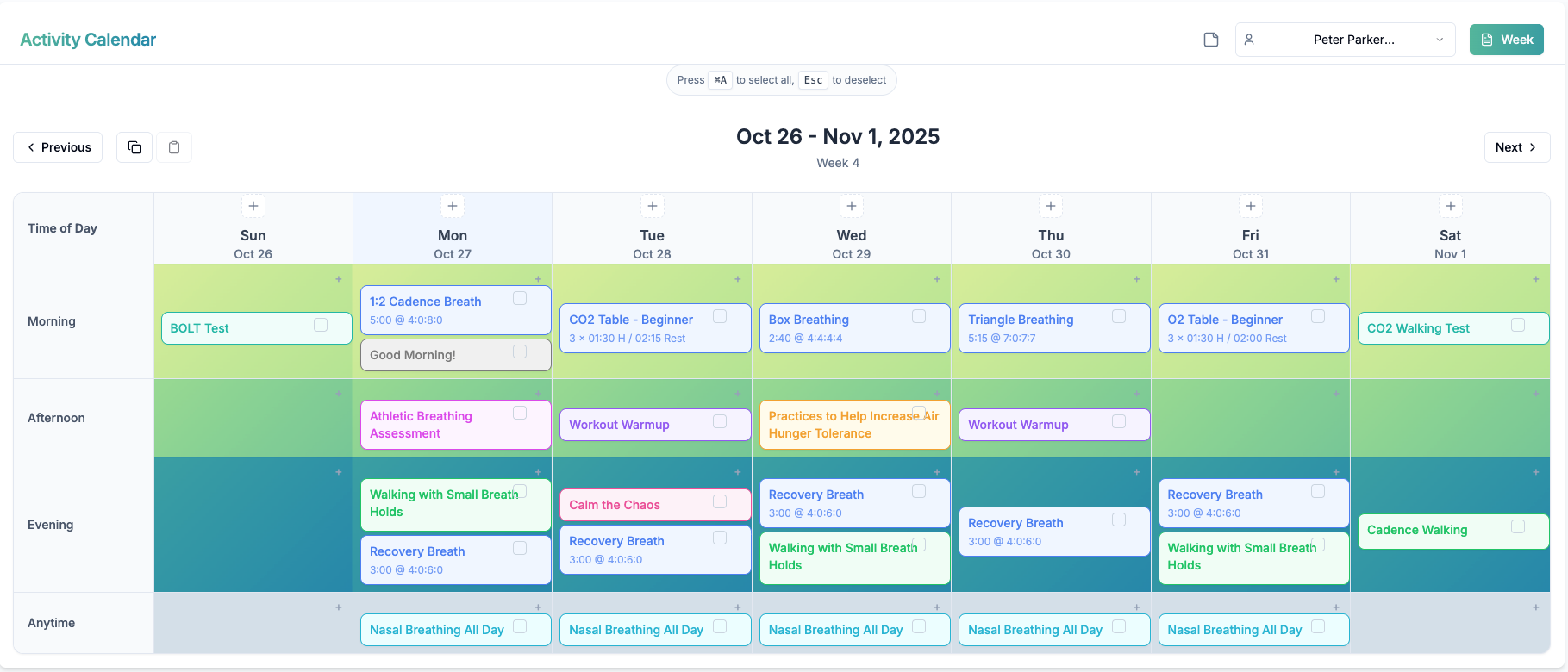Click the plus icon in Thursday Anytime row

coord(1136,606)
